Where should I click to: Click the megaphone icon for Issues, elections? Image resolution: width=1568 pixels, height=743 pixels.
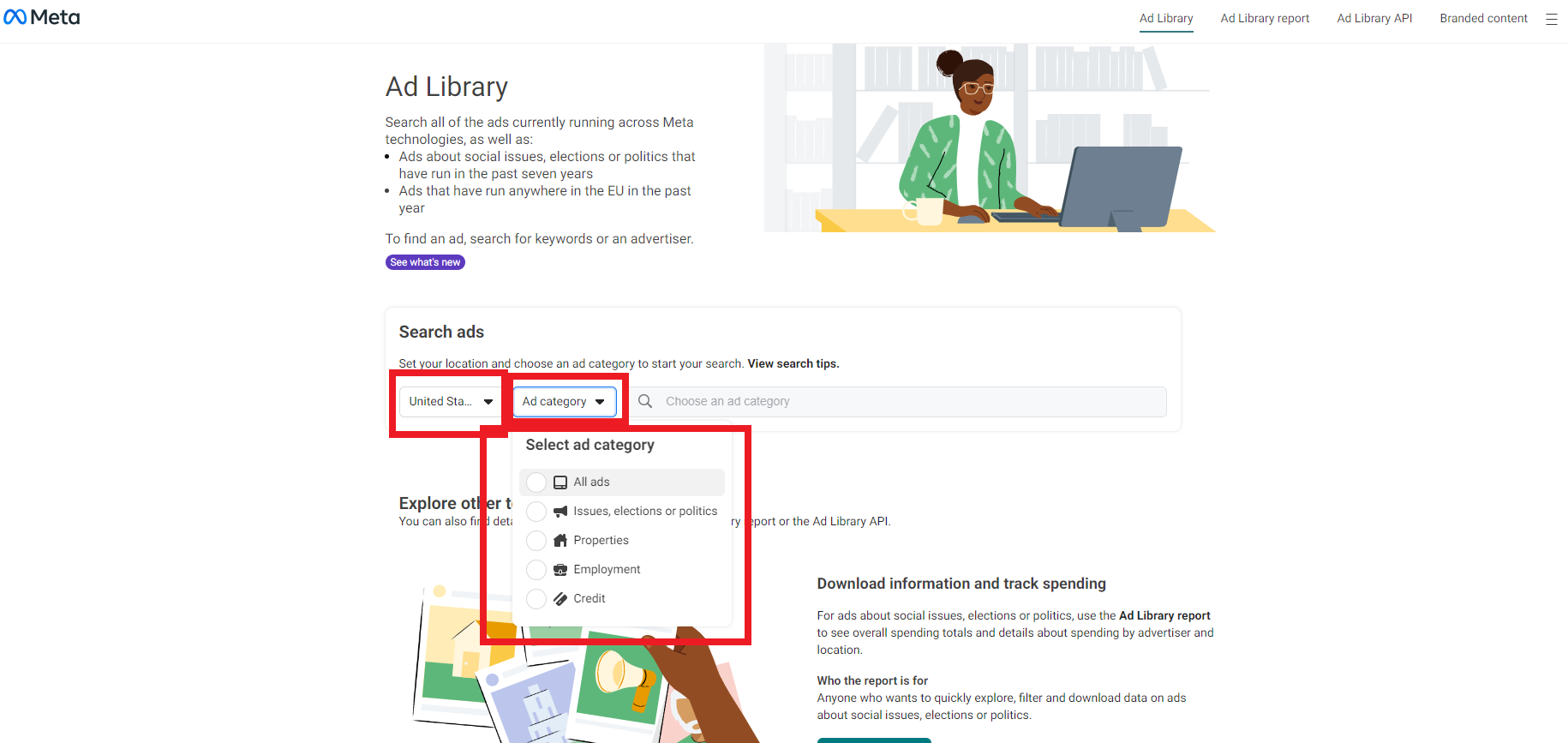[x=560, y=512]
